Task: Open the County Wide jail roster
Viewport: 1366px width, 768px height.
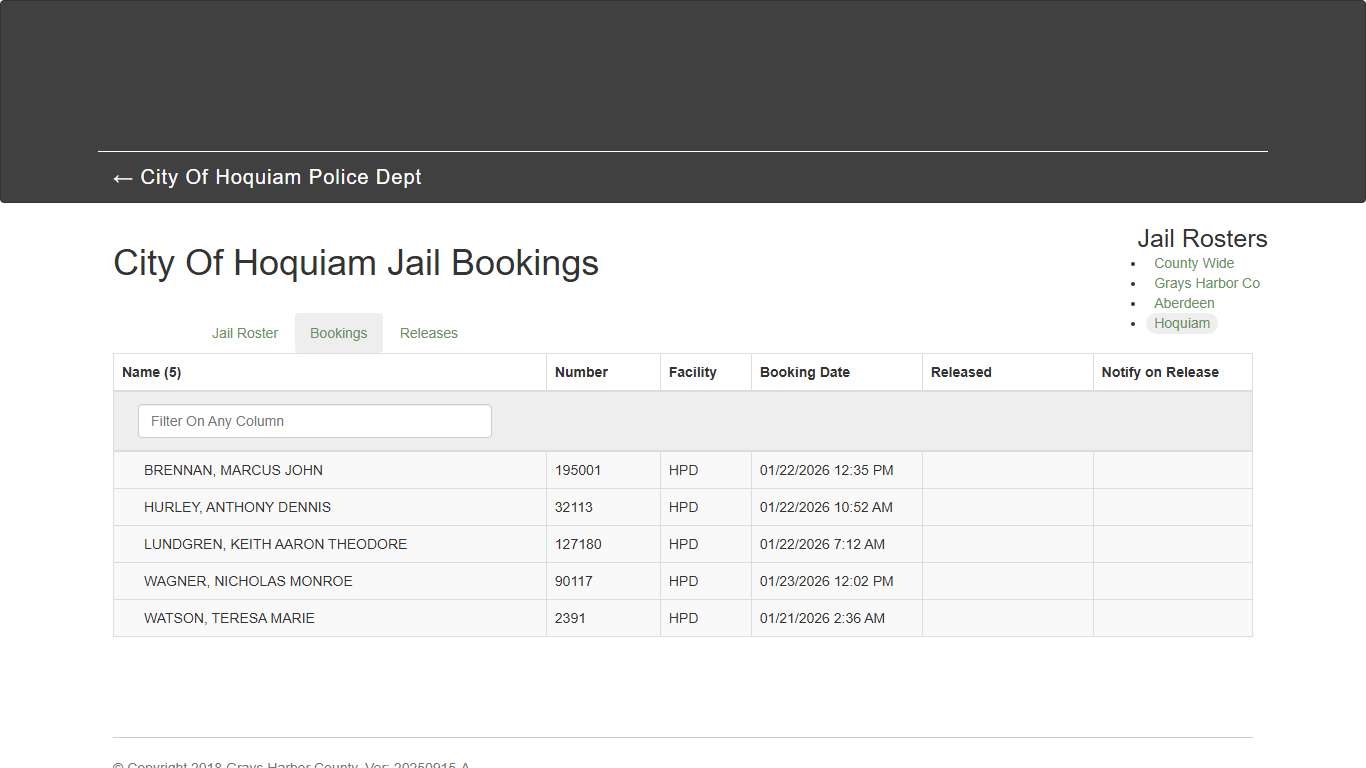Action: coord(1193,262)
